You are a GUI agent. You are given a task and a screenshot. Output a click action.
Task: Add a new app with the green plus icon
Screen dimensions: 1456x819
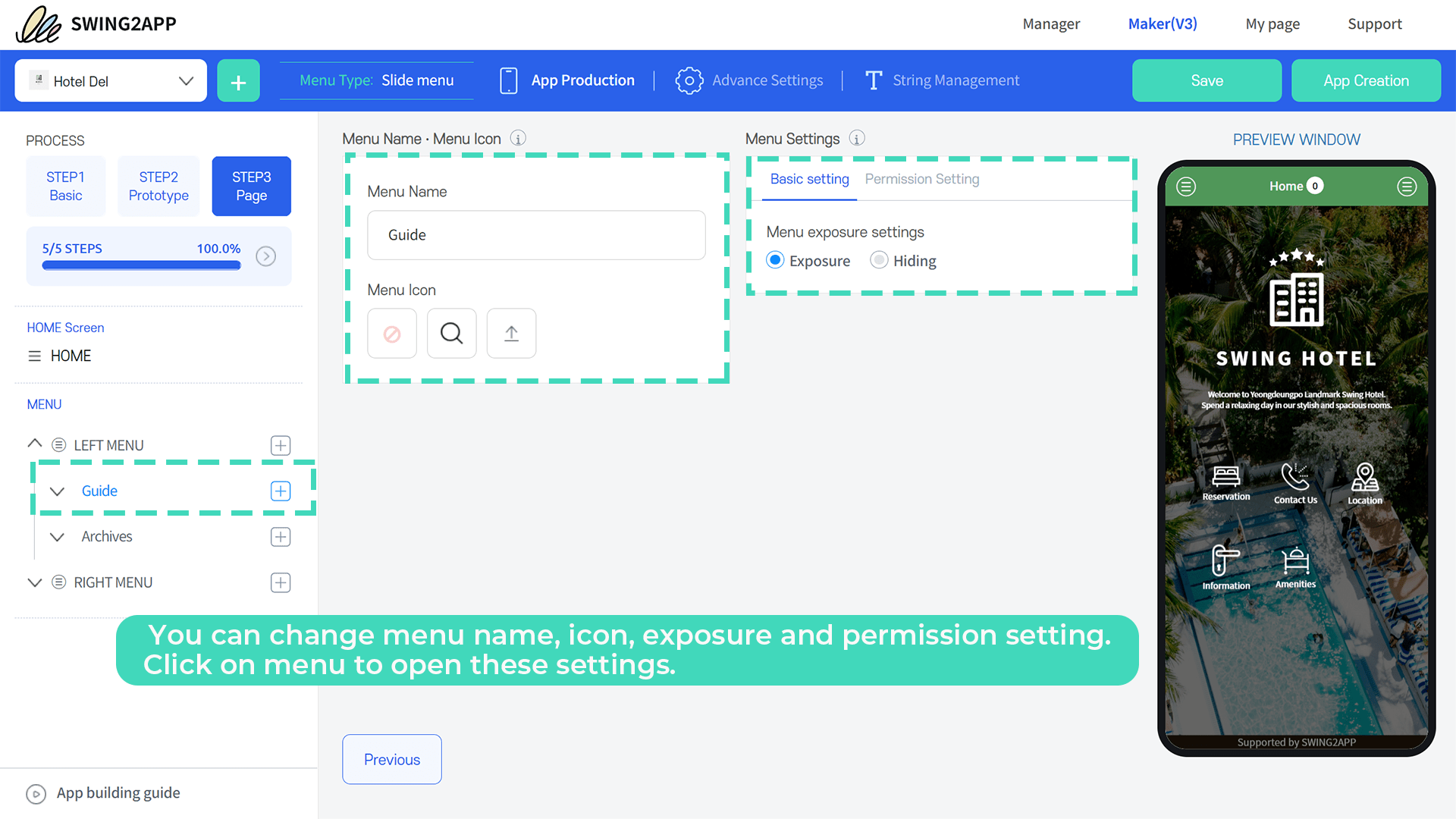click(238, 80)
